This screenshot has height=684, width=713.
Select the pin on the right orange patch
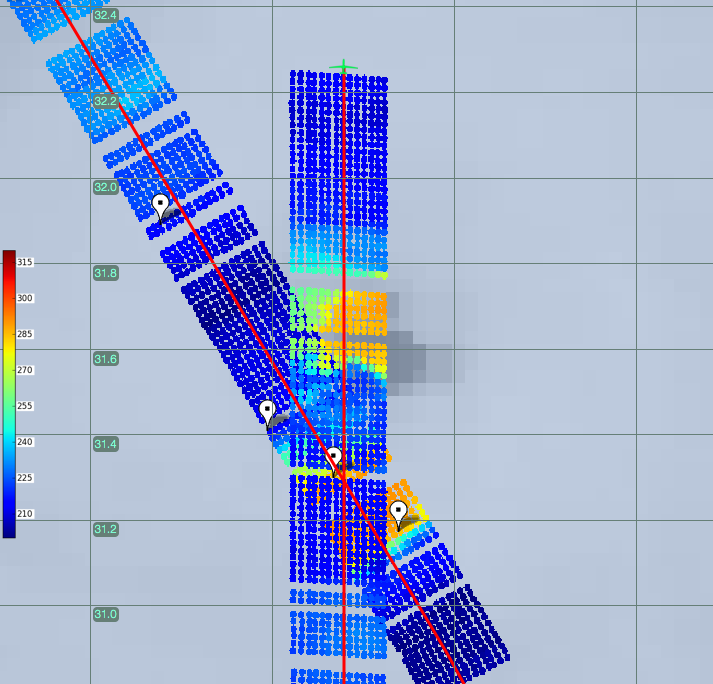point(398,513)
